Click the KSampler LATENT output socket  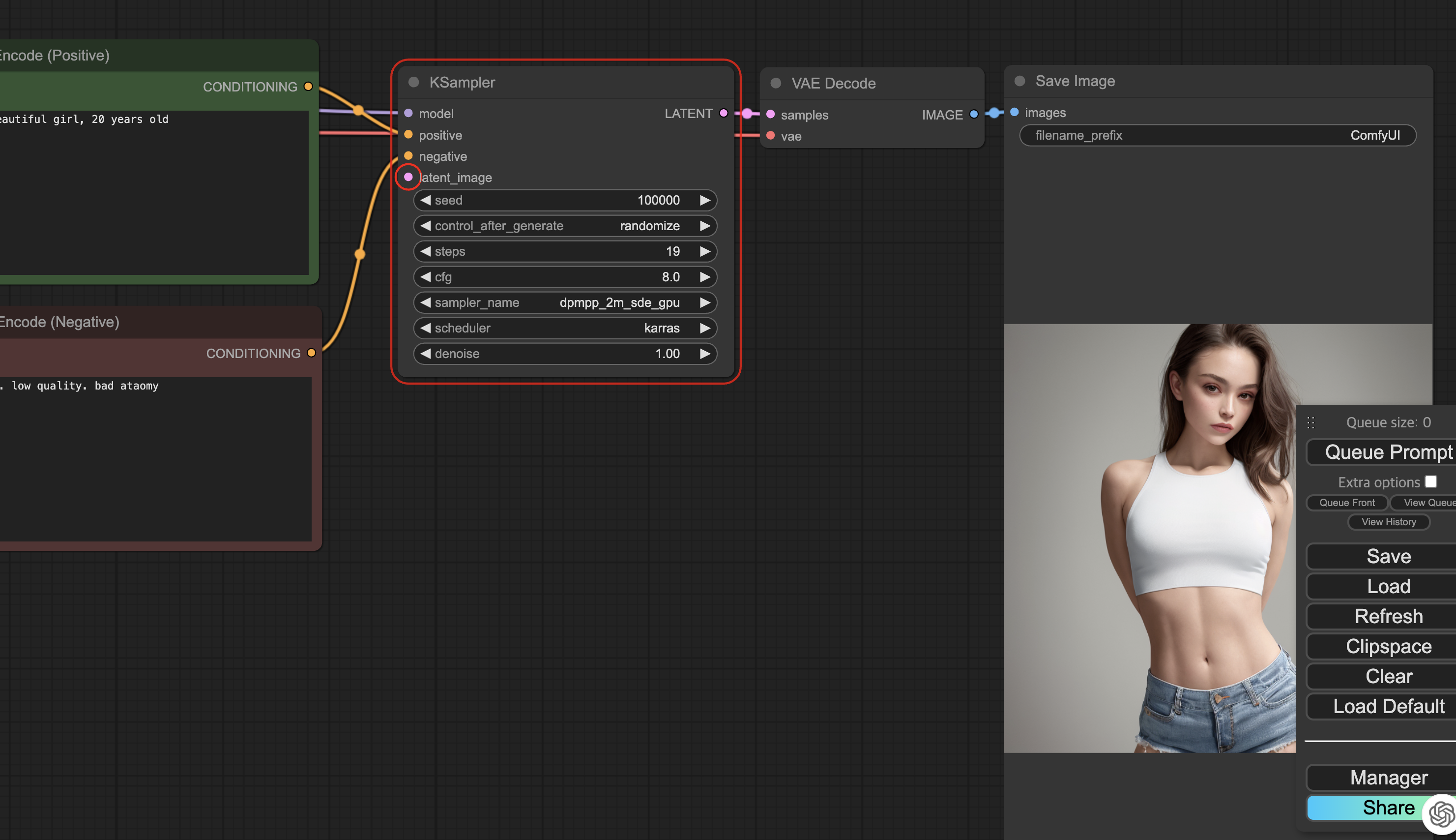(724, 113)
